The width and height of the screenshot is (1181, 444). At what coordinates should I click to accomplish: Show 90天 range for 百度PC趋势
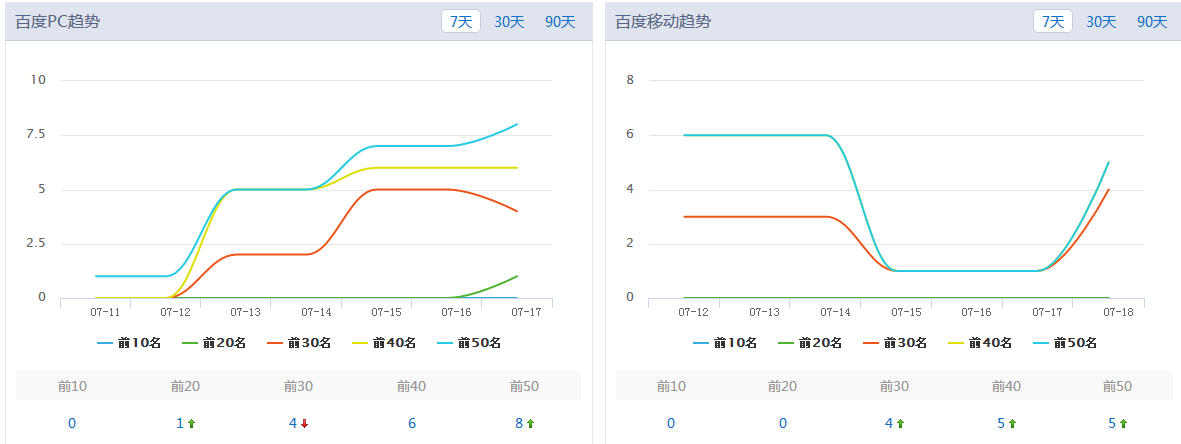[x=560, y=21]
